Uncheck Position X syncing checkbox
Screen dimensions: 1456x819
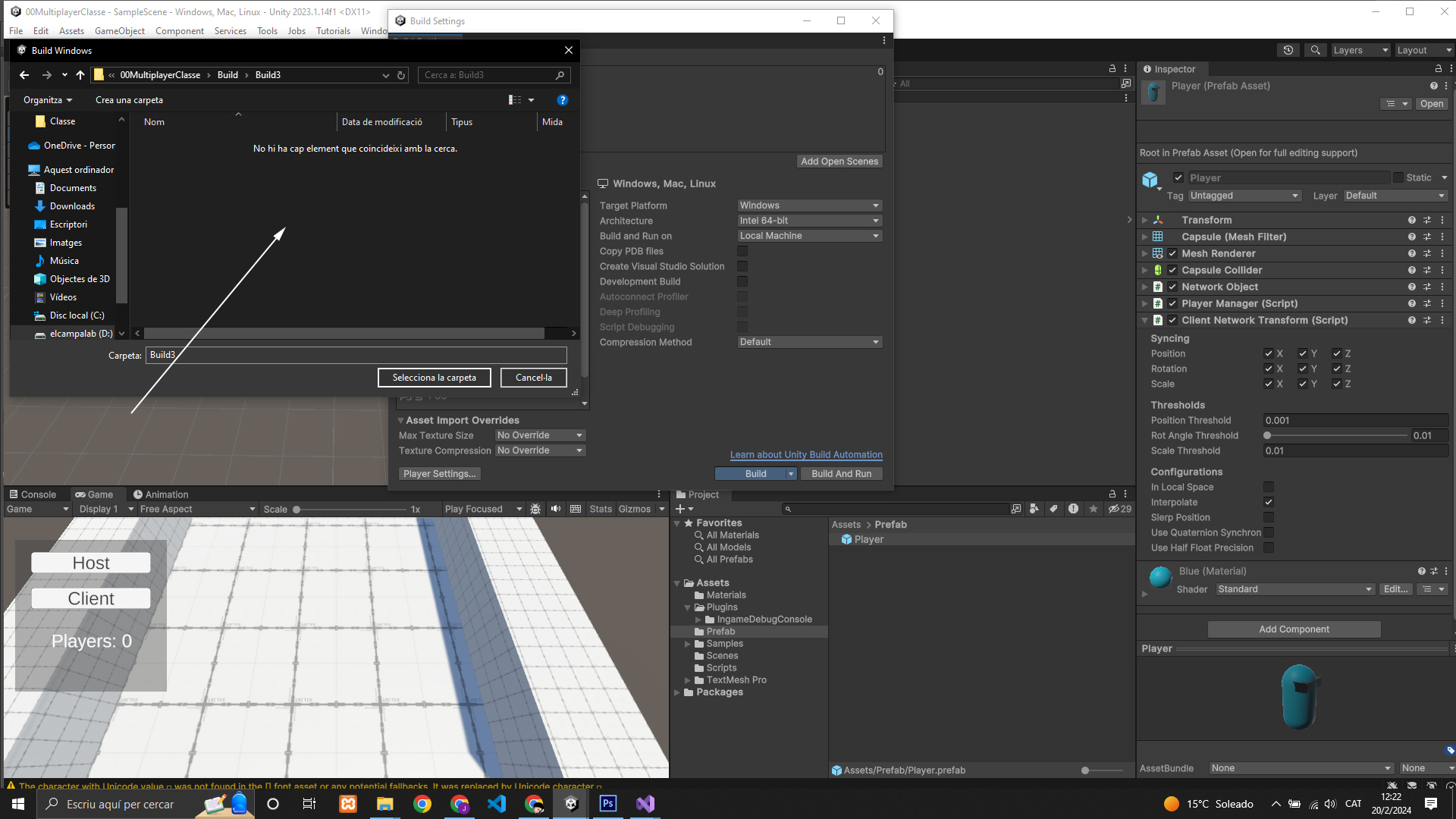pos(1268,353)
